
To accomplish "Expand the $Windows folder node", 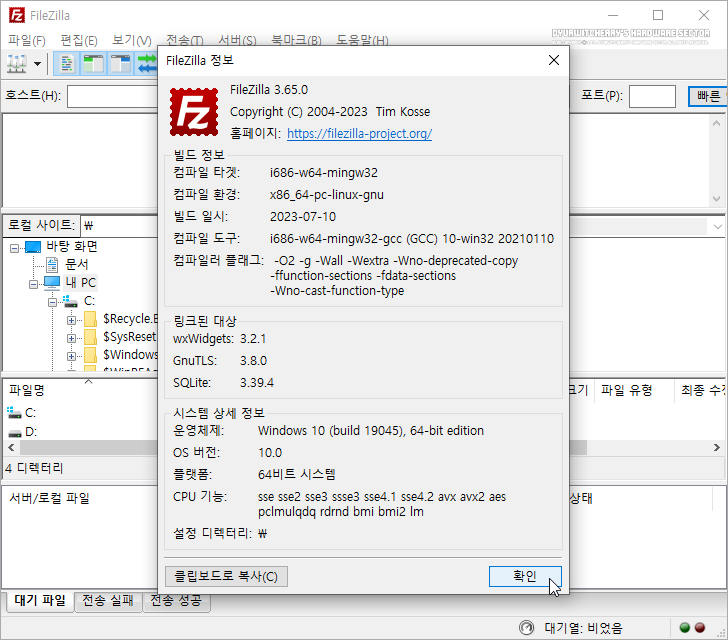I will [x=71, y=357].
